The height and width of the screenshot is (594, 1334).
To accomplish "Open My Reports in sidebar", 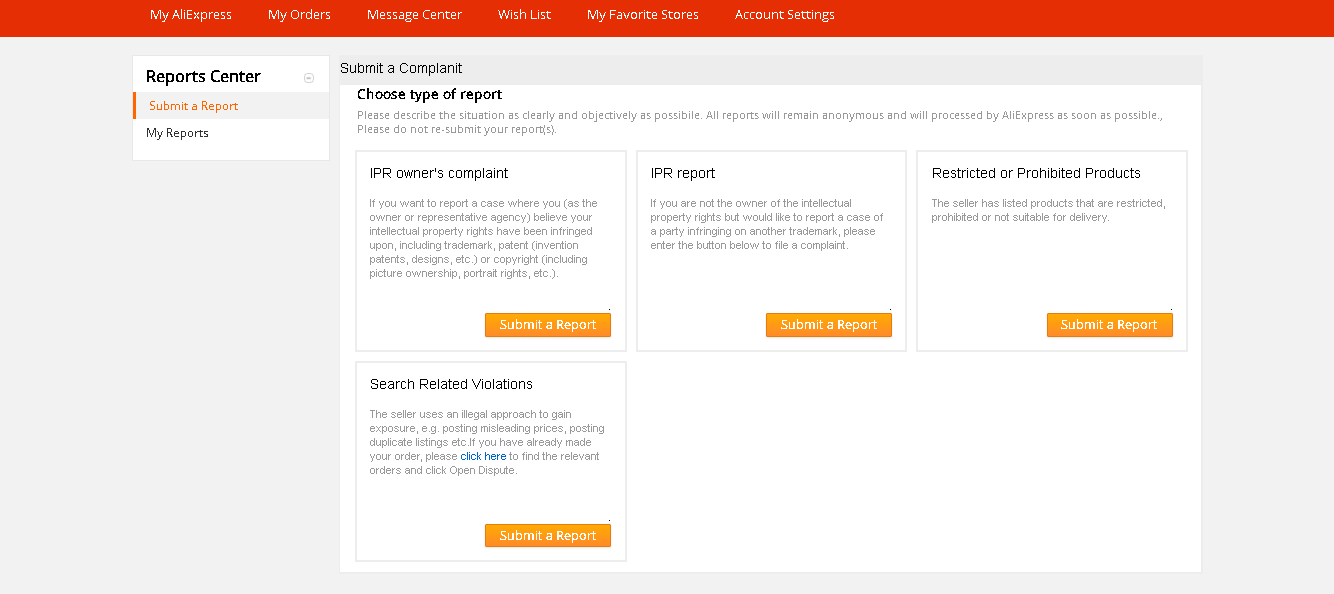I will 177,133.
